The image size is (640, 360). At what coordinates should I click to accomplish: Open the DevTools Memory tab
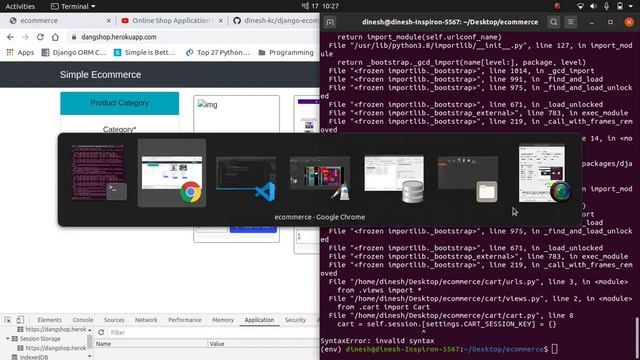[x=223, y=320]
